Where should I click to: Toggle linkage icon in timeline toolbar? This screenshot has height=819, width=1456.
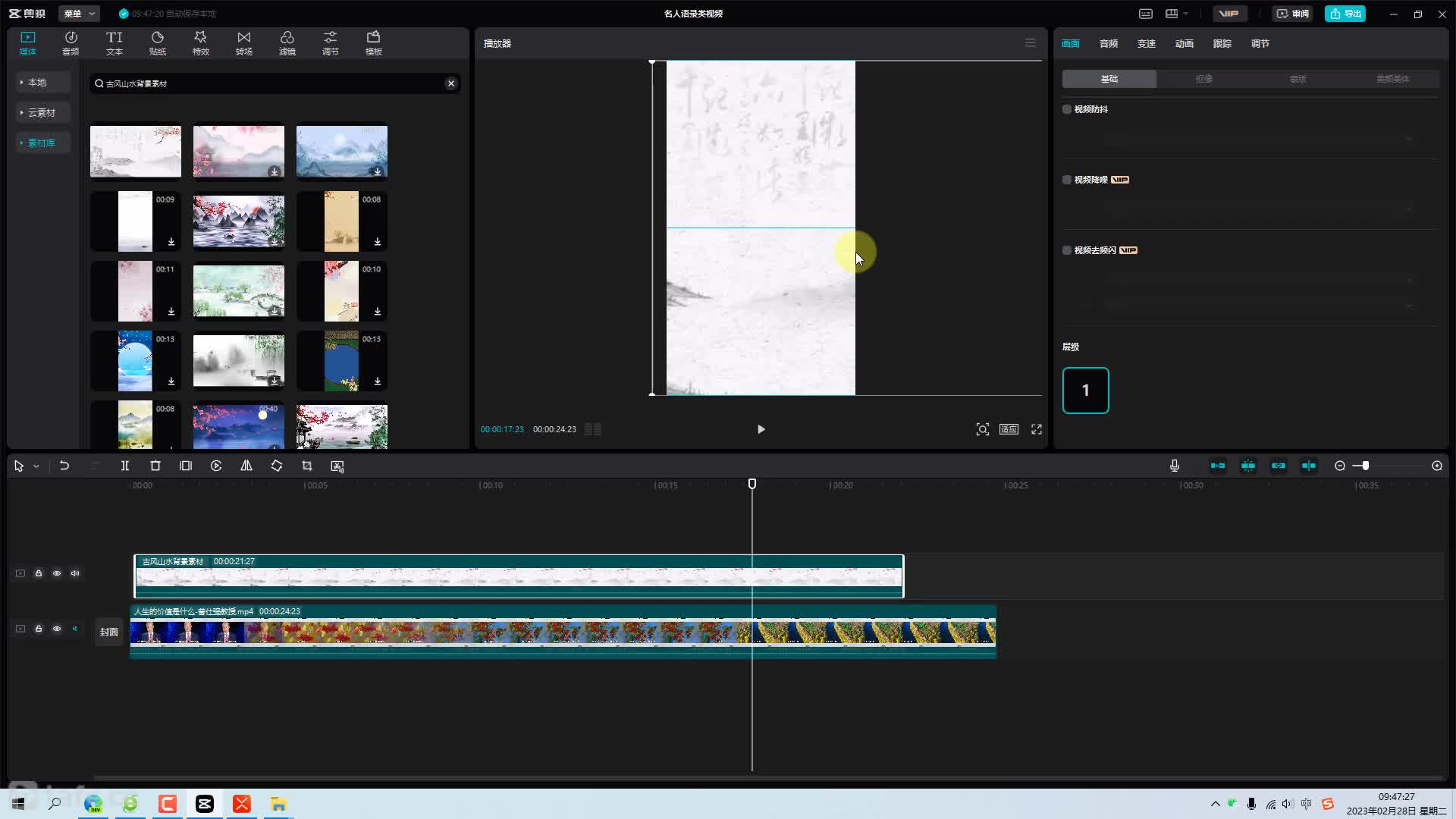point(1279,466)
